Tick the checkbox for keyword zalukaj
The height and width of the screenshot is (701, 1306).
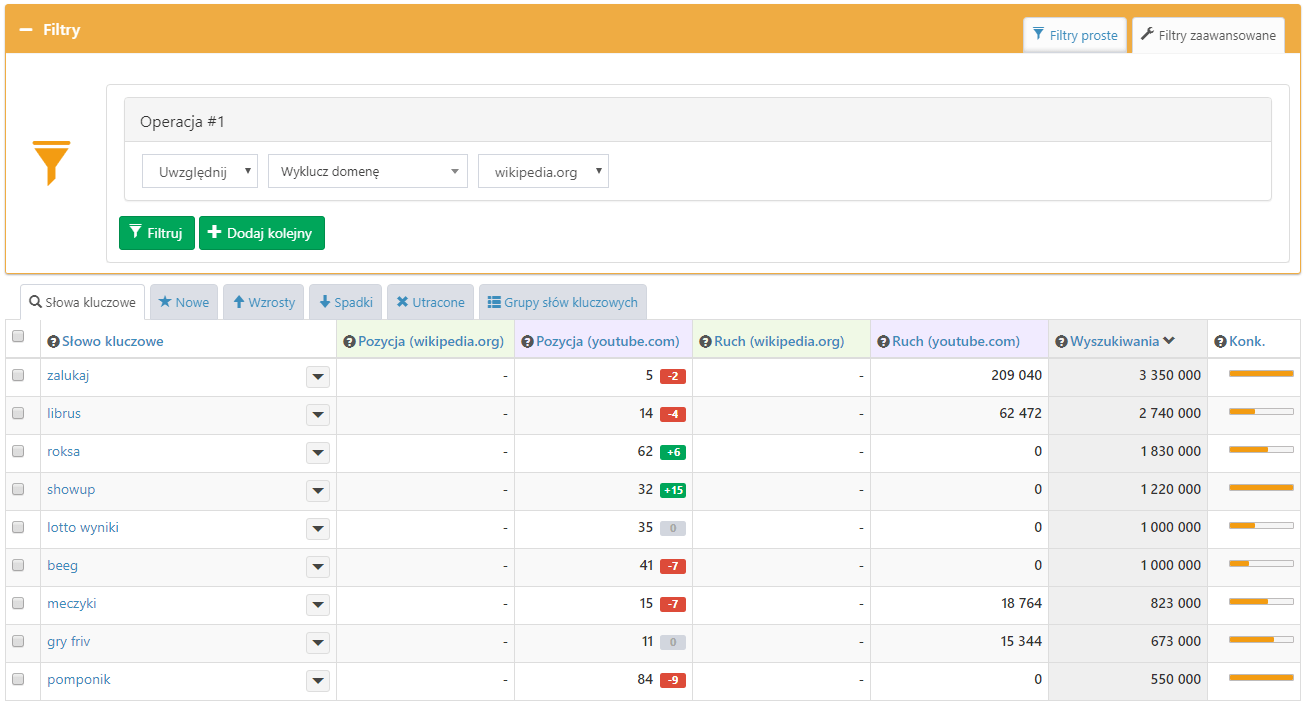click(x=18, y=375)
